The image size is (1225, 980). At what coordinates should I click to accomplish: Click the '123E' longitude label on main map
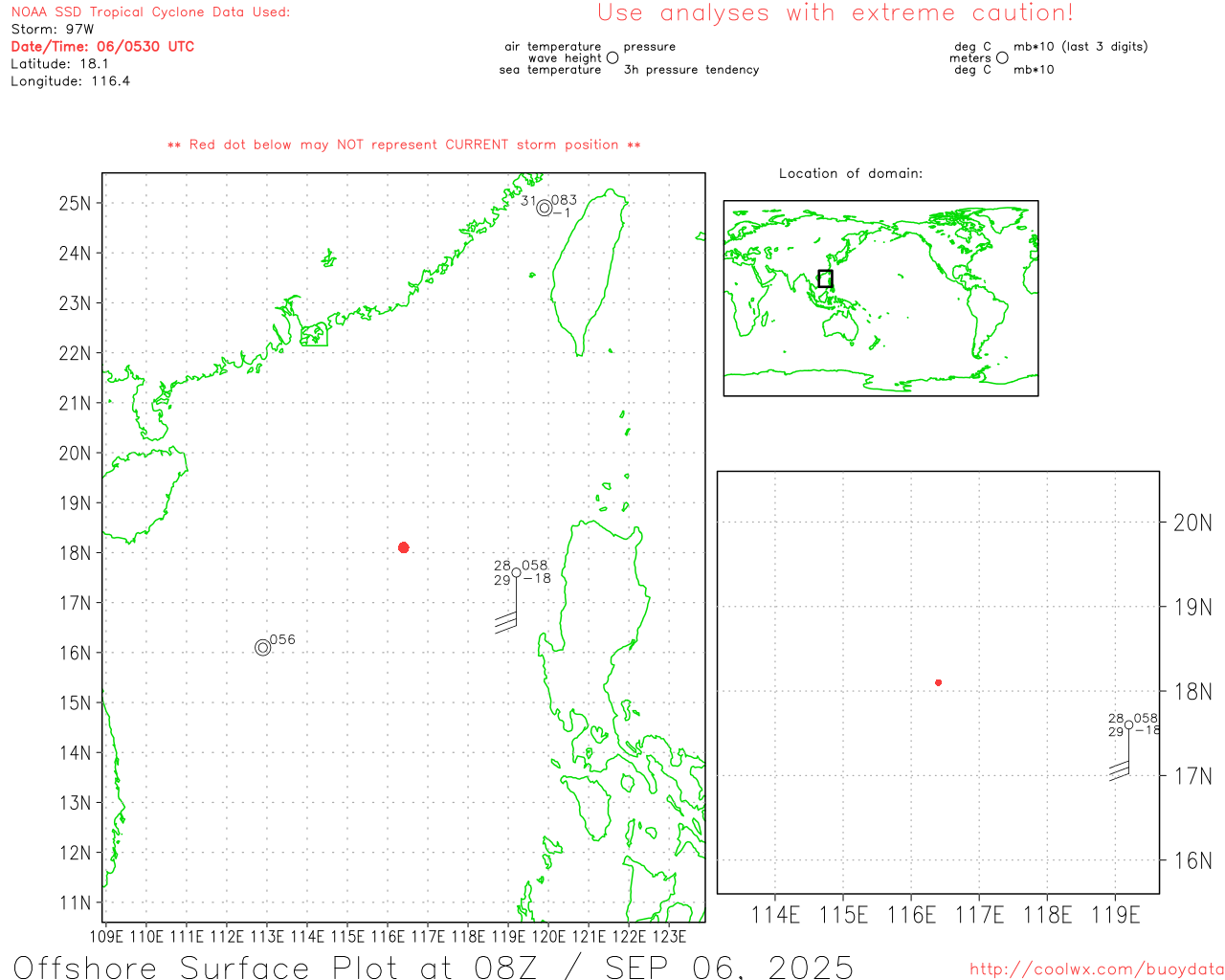click(x=669, y=936)
